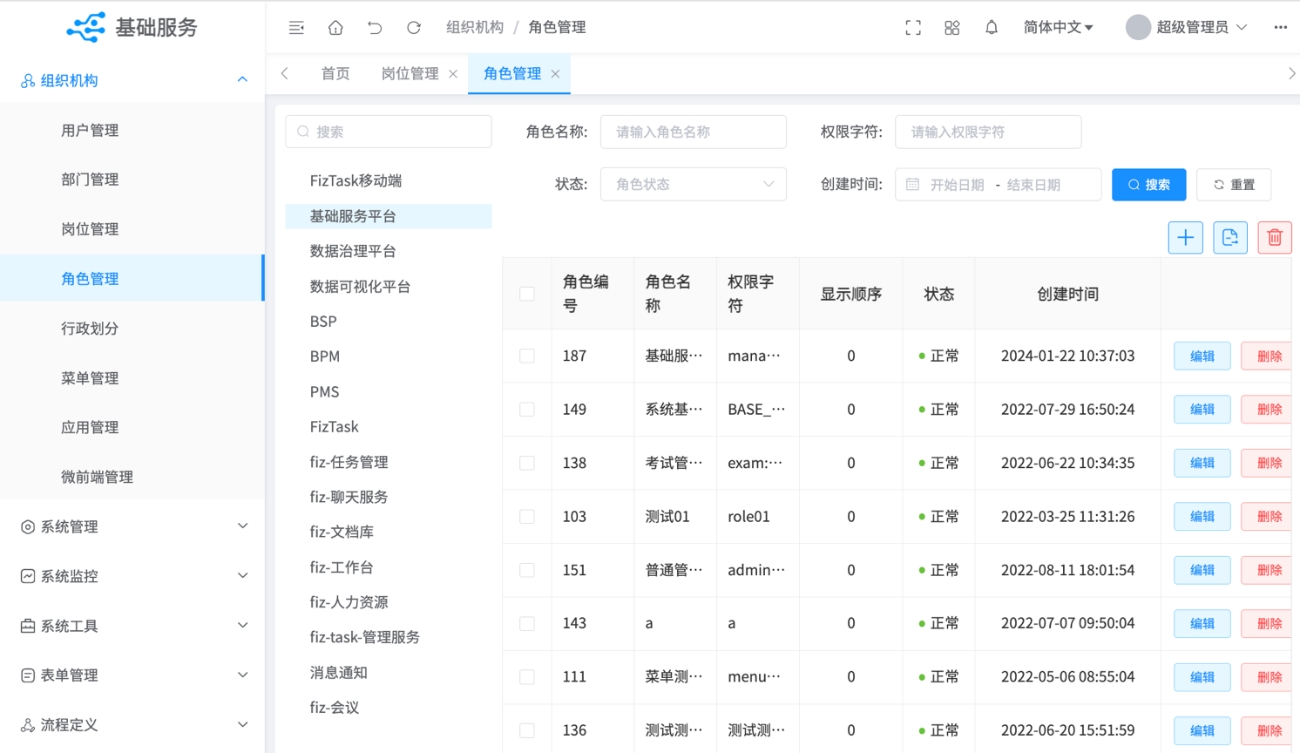
Task: Check row for role 151
Action: click(527, 570)
